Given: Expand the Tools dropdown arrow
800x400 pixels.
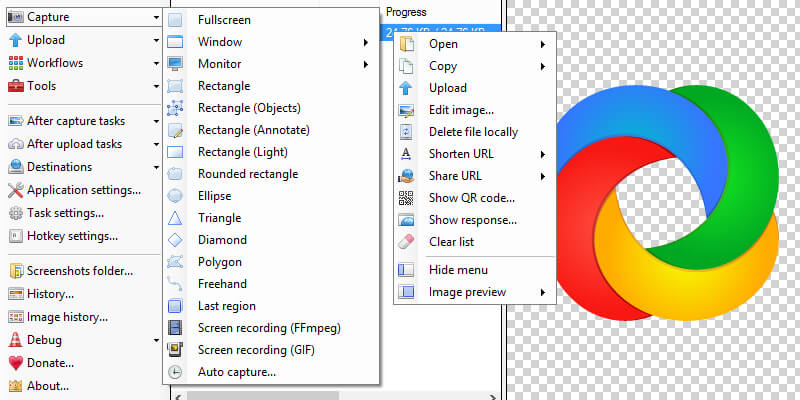Looking at the screenshot, I should tap(156, 86).
